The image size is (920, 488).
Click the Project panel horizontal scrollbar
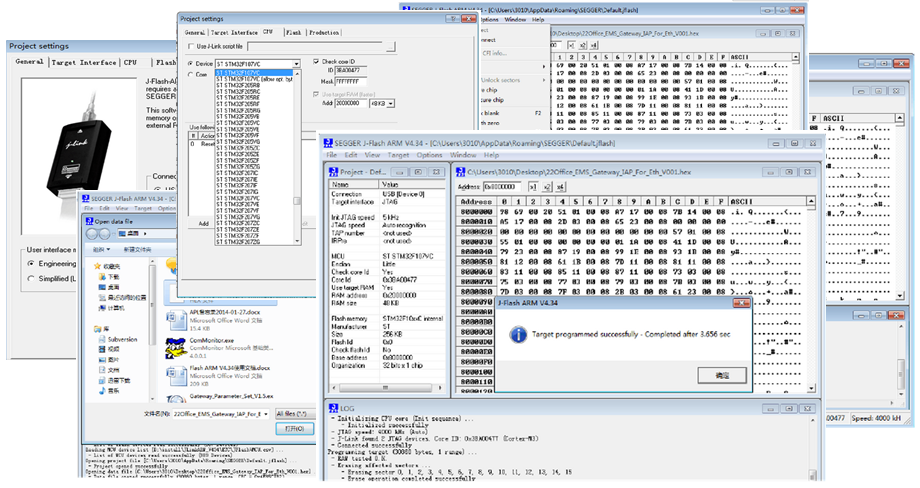tap(387, 388)
